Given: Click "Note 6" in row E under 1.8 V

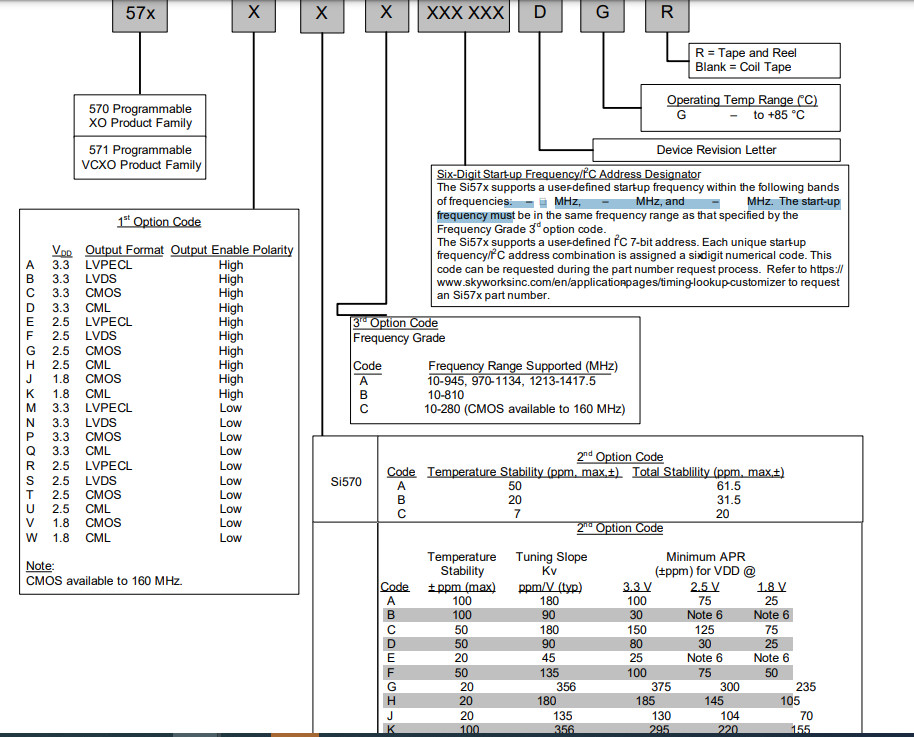Looking at the screenshot, I should coord(771,658).
